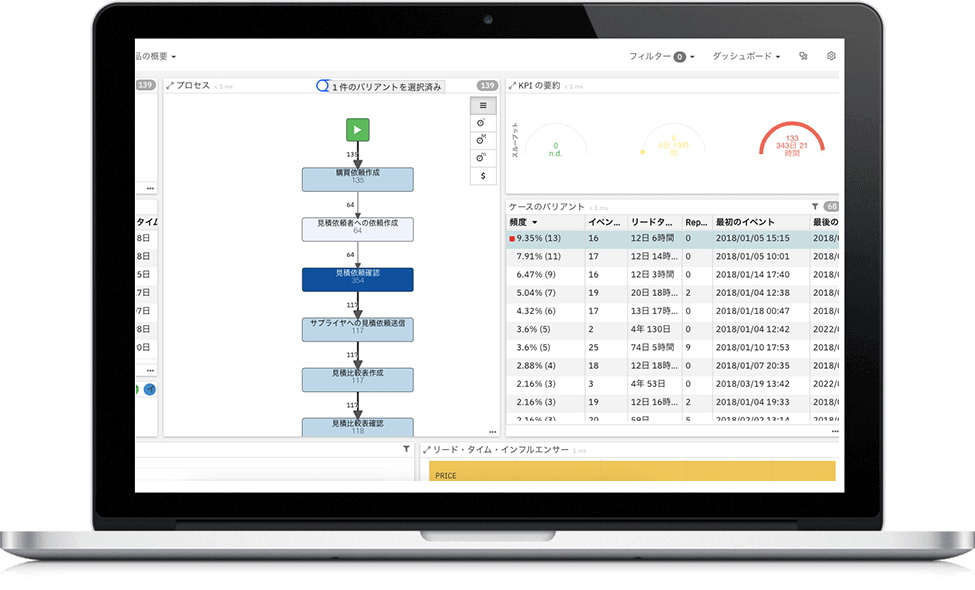This screenshot has height=590, width=975.
Task: Click the green start play node
Action: point(358,130)
